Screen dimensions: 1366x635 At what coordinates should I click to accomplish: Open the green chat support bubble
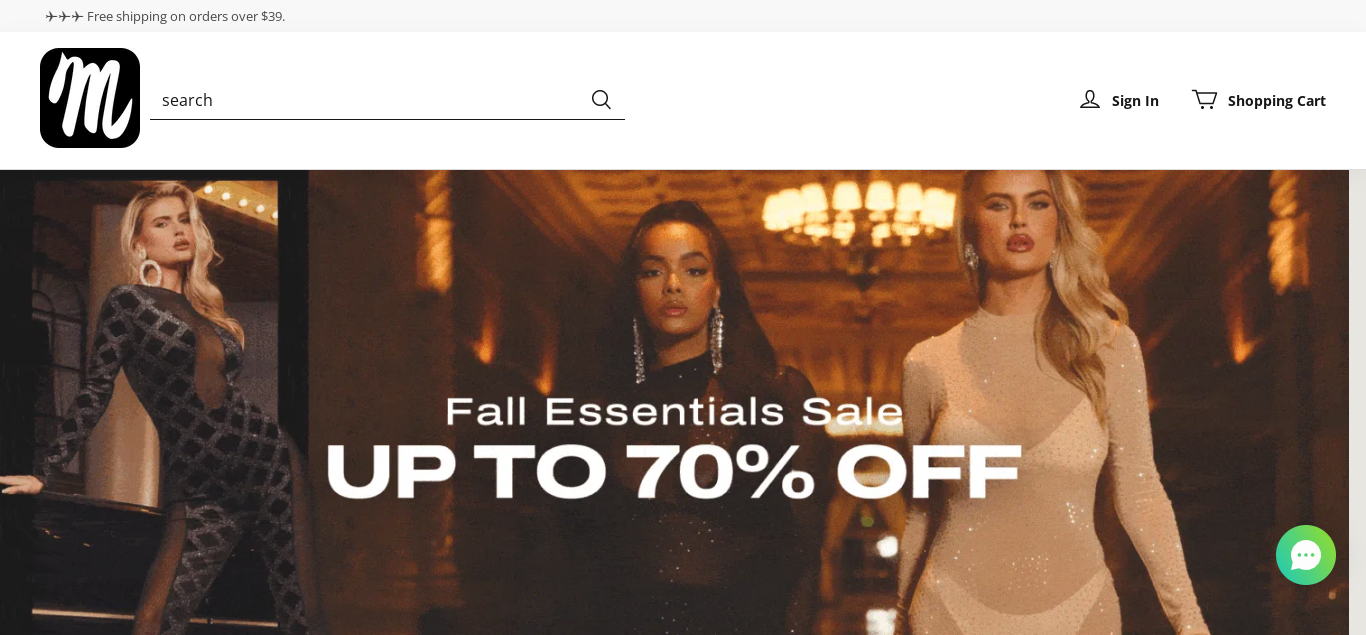pos(1305,555)
